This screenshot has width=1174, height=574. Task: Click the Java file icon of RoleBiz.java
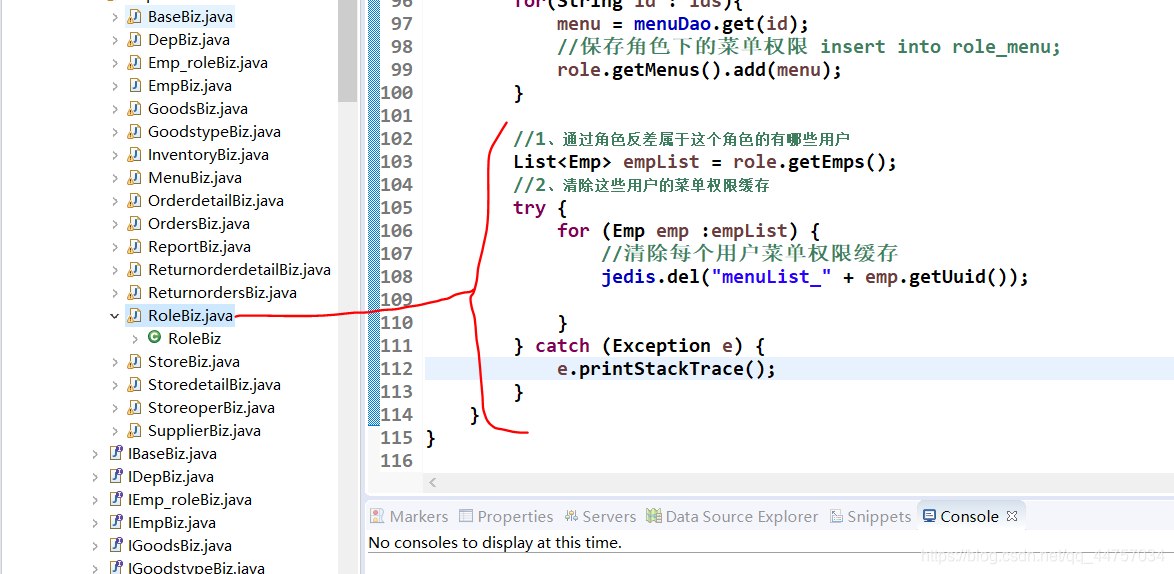pos(135,316)
